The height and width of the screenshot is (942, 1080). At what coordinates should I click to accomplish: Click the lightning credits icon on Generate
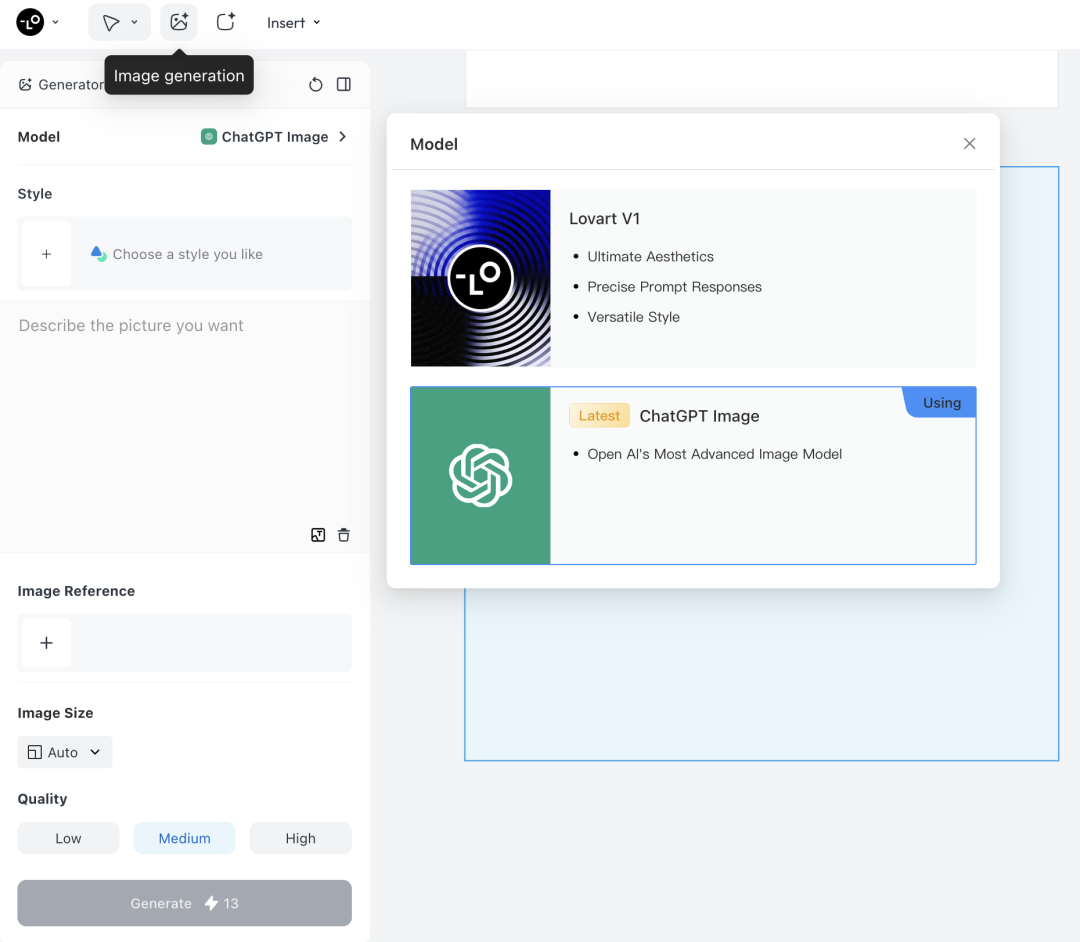click(x=211, y=903)
